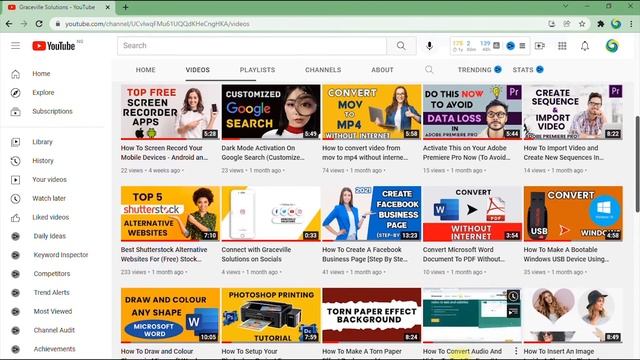The width and height of the screenshot is (640, 360).
Task: Click the Home sidebar icon
Action: (x=16, y=74)
